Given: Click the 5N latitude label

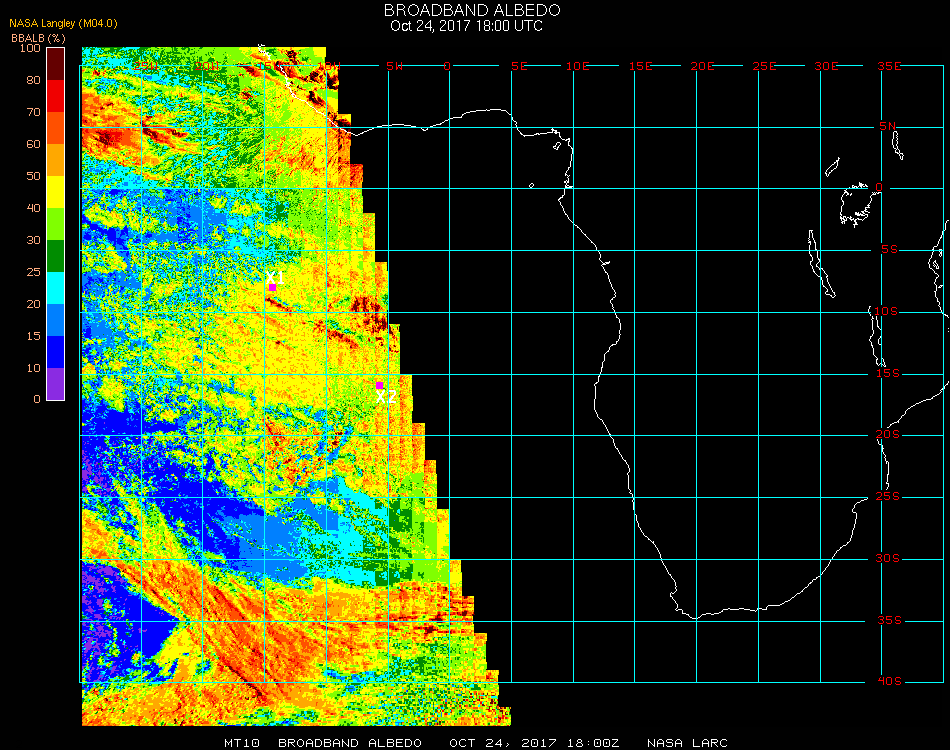Looking at the screenshot, I should (x=888, y=126).
